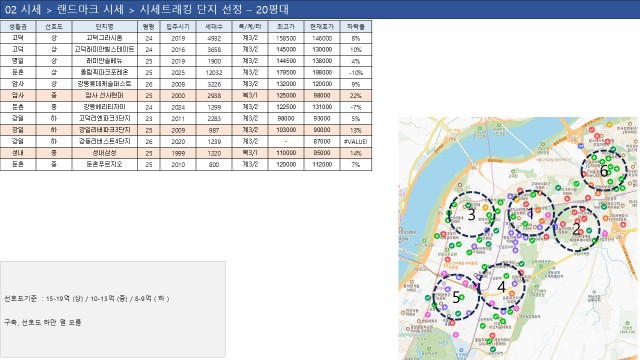Select the highlighted 강일리버파크3단지 cell
This screenshot has height=360, width=640.
[x=104, y=130]
